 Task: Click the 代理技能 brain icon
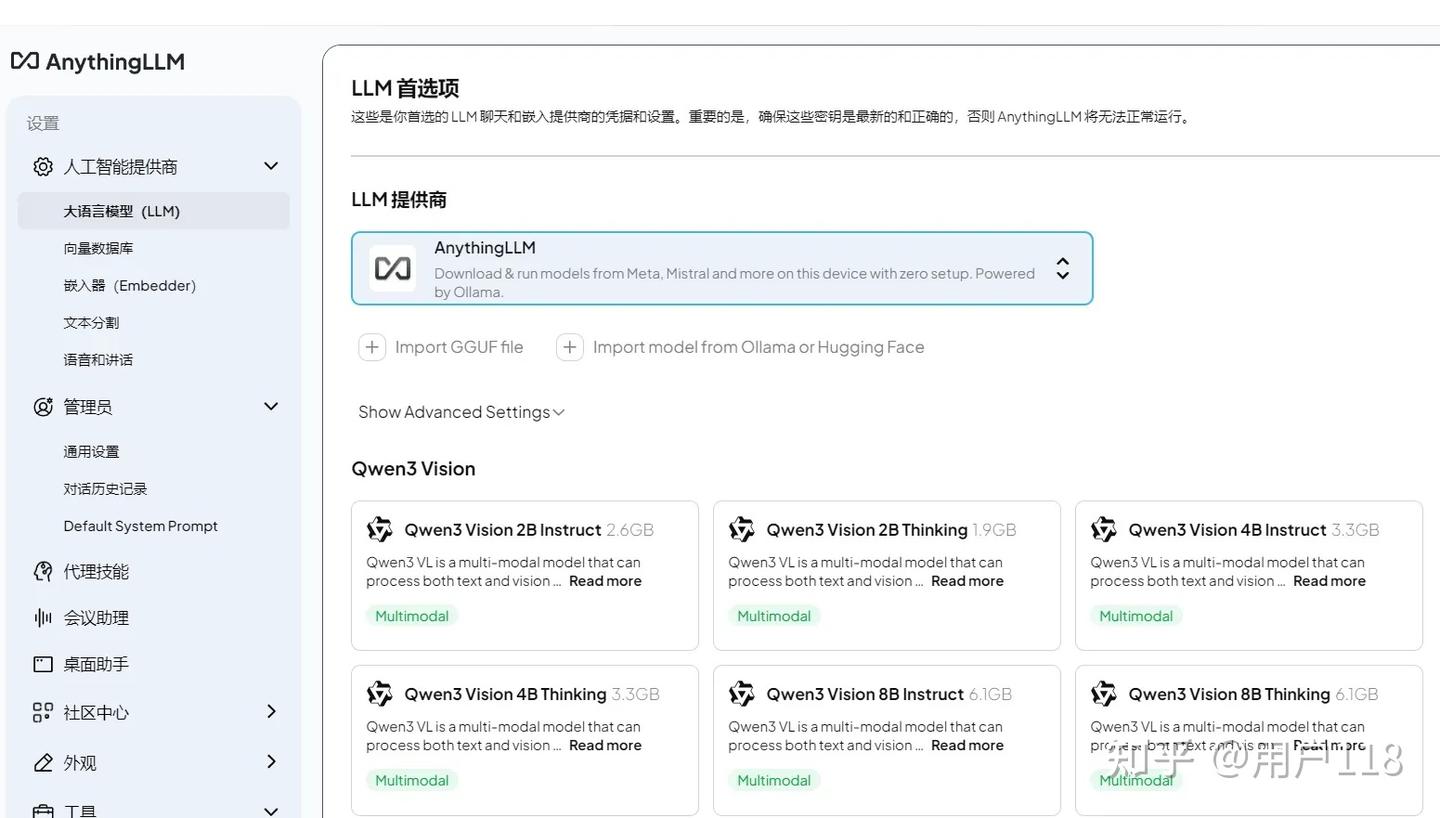43,571
